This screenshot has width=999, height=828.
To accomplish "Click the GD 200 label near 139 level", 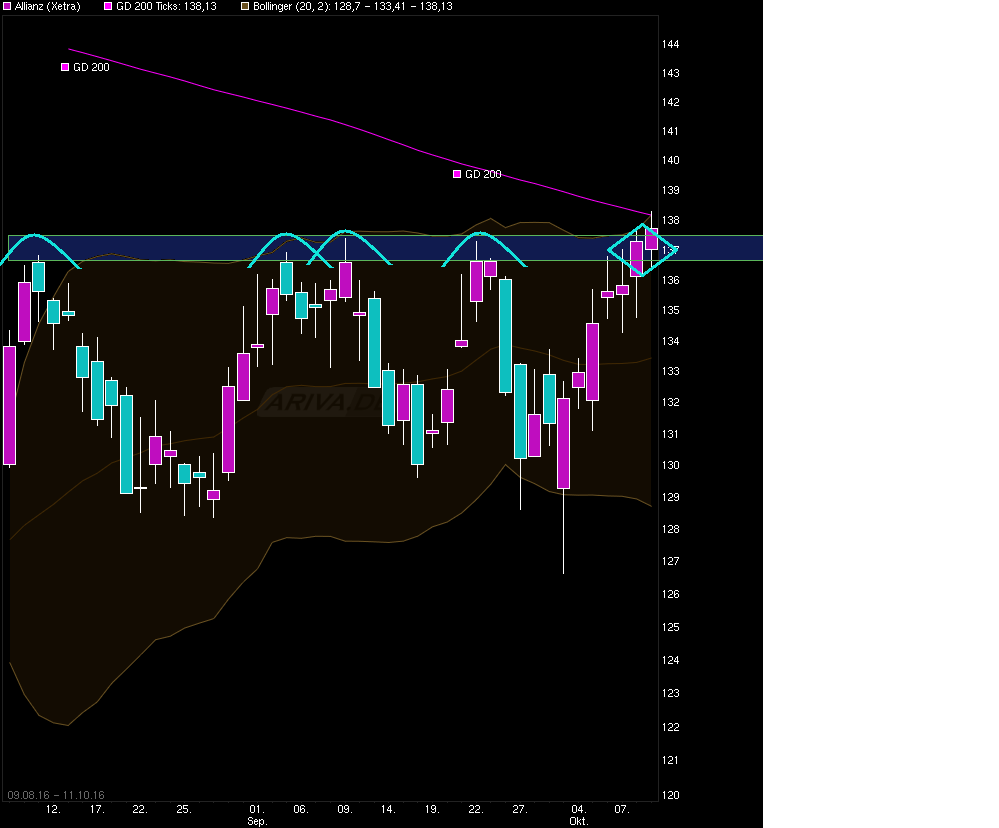I will pyautogui.click(x=483, y=175).
